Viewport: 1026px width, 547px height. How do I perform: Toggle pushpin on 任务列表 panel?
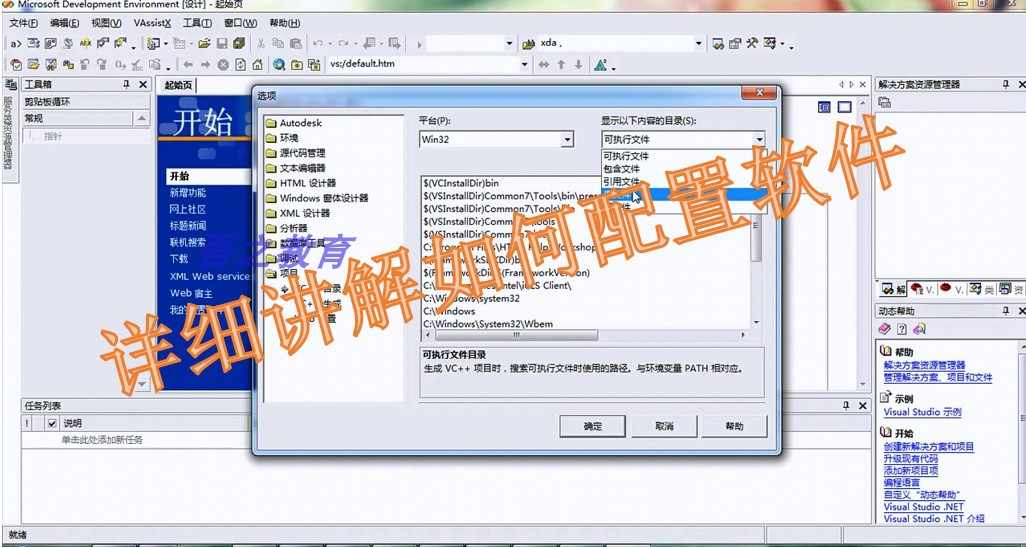(x=846, y=406)
